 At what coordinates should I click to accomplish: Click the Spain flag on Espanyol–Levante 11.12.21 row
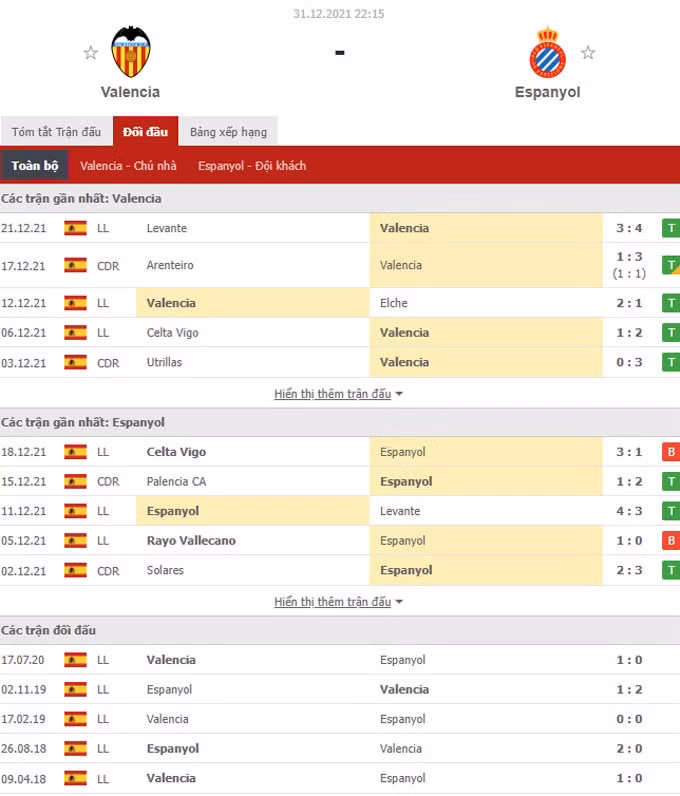coord(75,511)
